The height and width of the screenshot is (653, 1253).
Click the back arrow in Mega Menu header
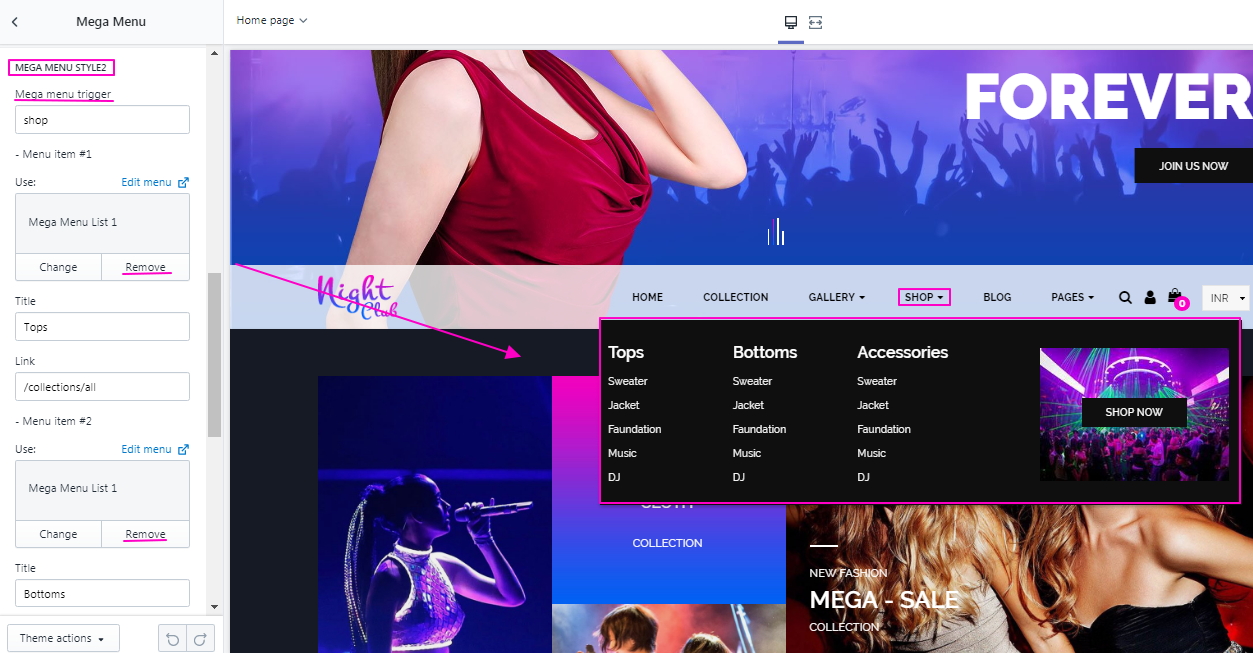click(15, 21)
